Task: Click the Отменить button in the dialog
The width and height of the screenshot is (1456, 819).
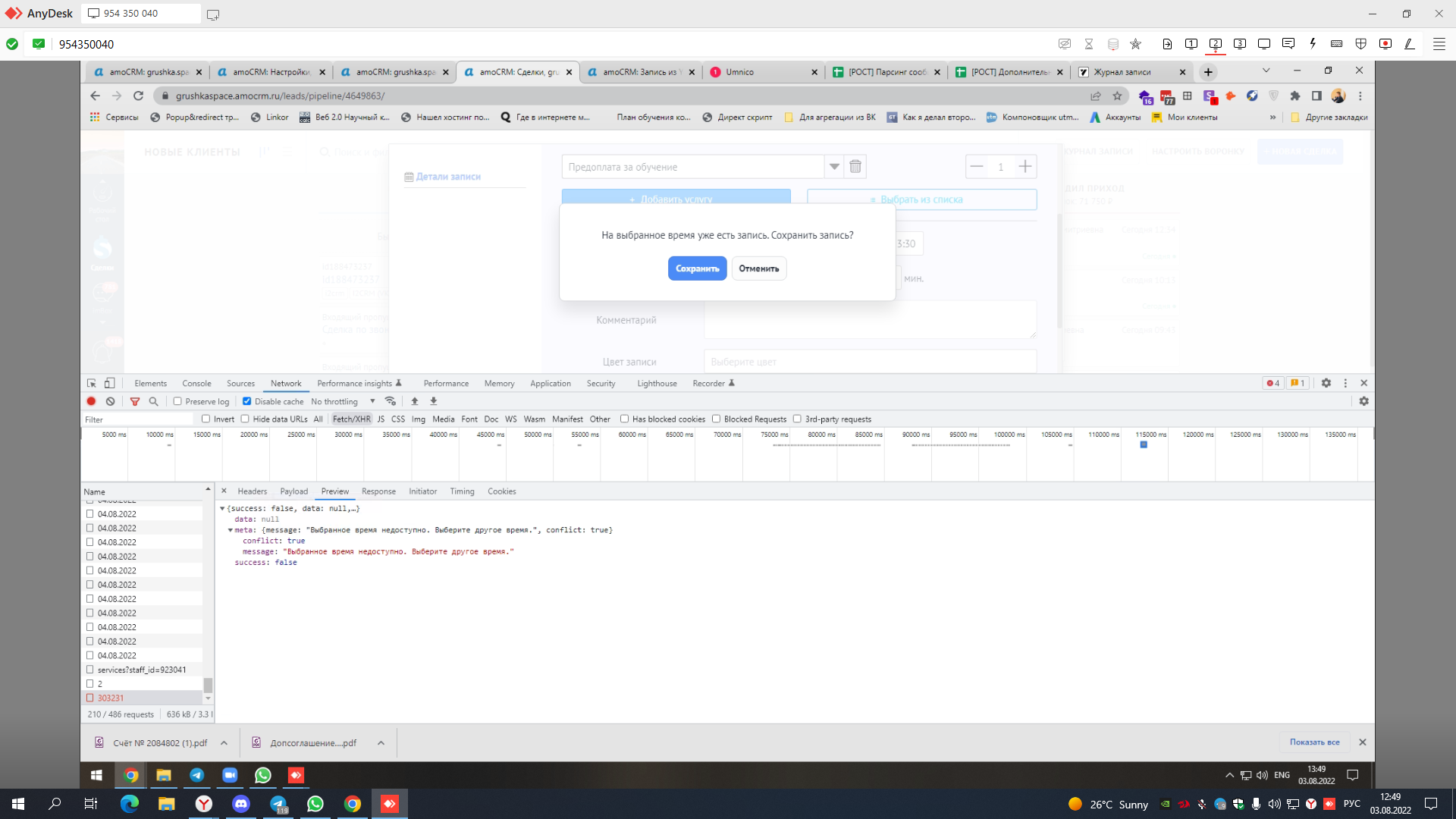Action: point(759,268)
